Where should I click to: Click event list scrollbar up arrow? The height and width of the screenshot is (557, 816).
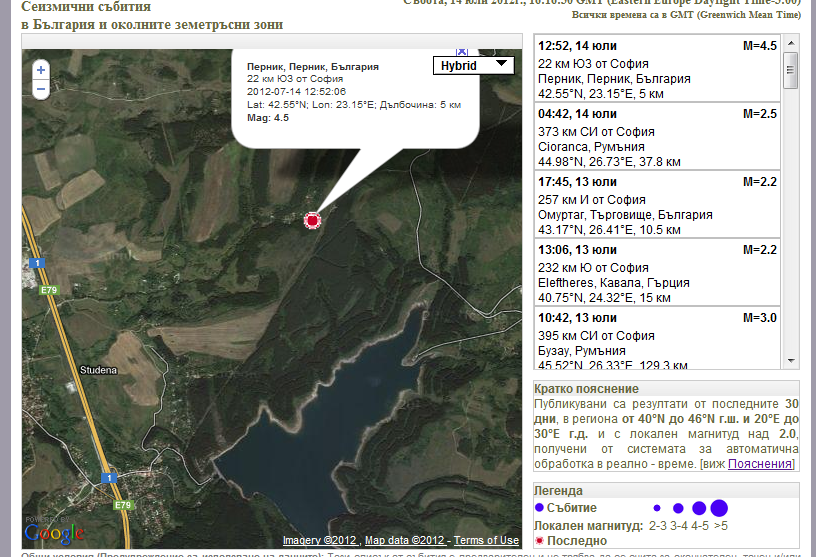pyautogui.click(x=791, y=43)
